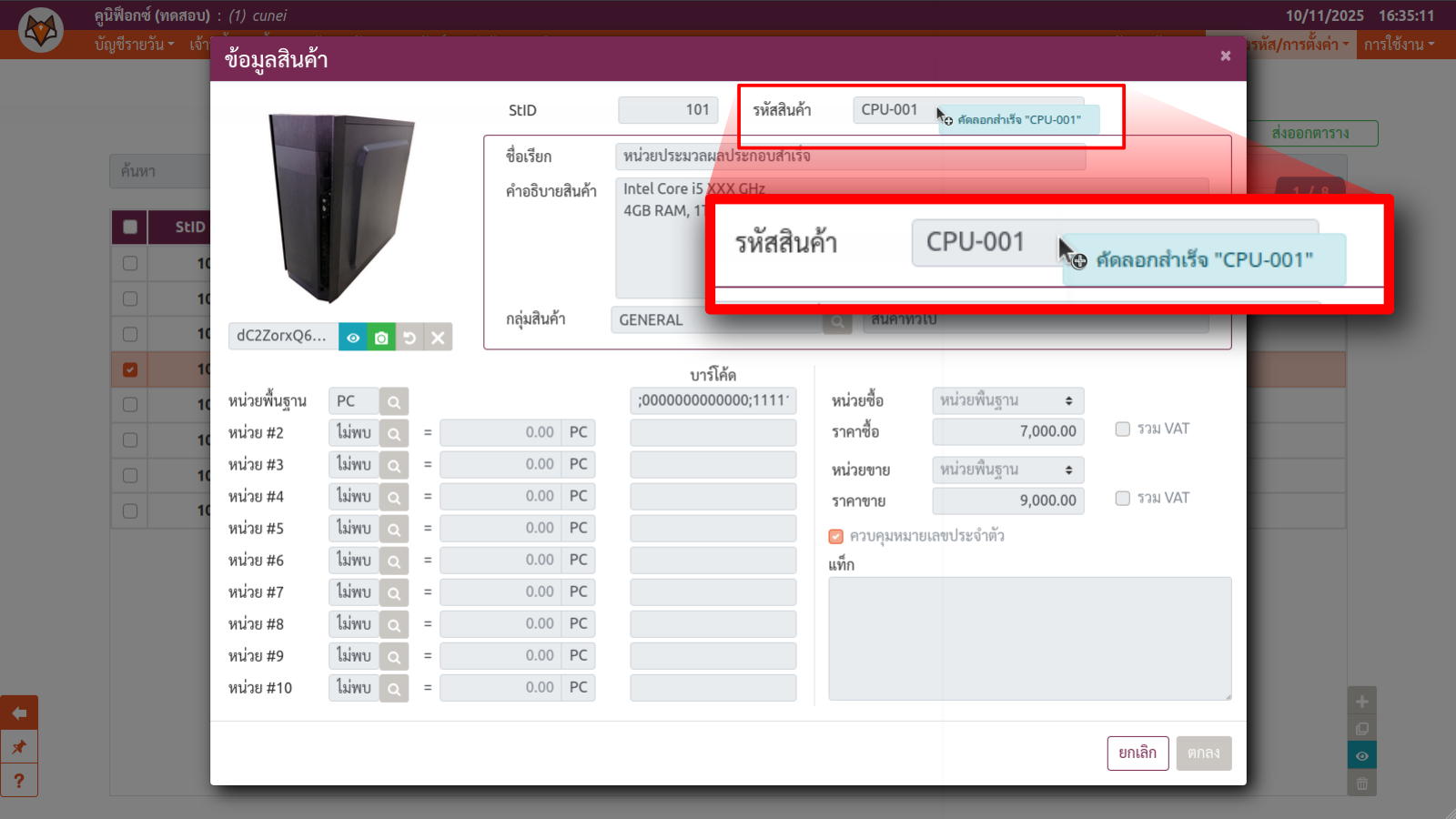
Task: Click the back arrow icon at left
Action: click(x=19, y=713)
